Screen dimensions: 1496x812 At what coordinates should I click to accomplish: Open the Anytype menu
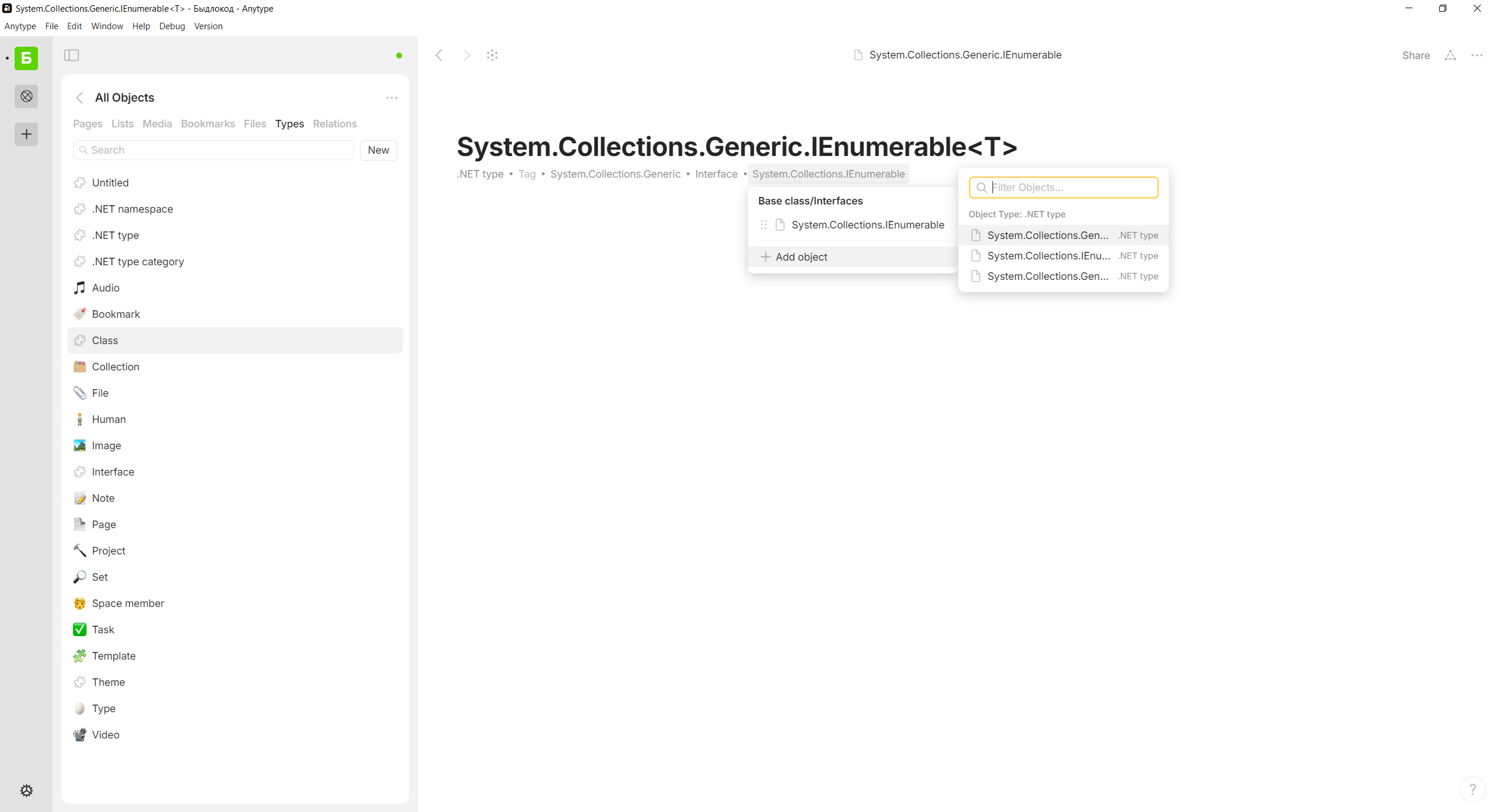(x=20, y=26)
